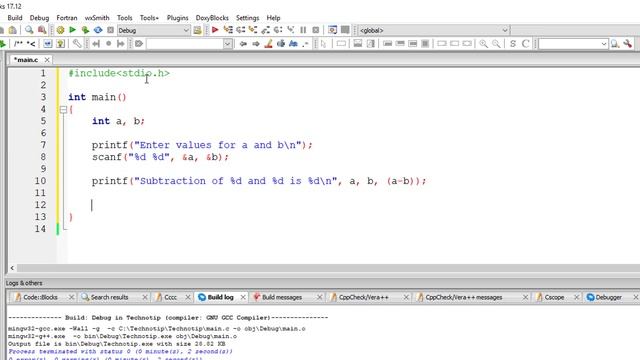Click the S source-toggle icon
The width and height of the screenshot is (640, 360).
point(513,44)
